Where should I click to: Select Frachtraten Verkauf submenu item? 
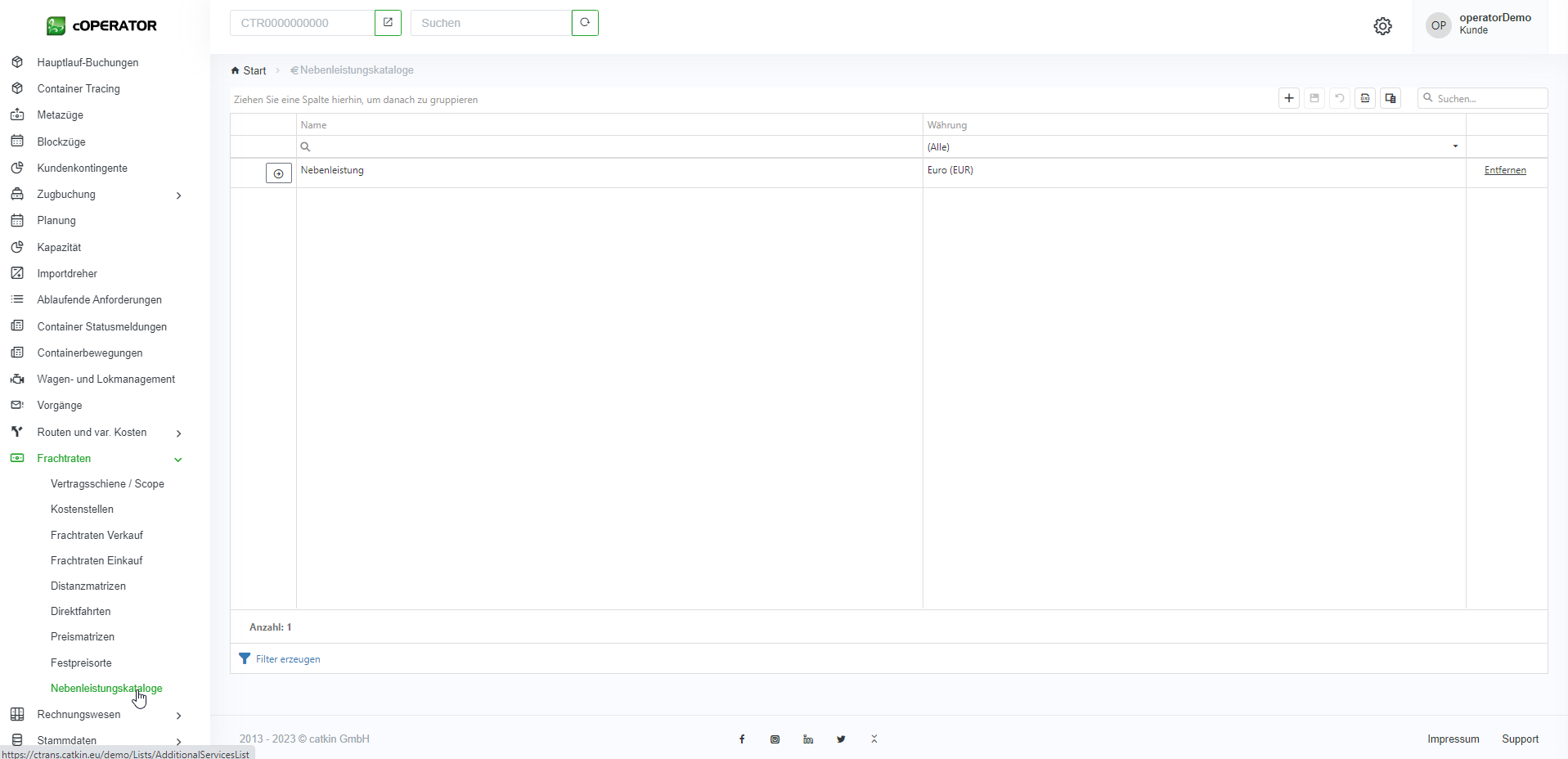[97, 535]
